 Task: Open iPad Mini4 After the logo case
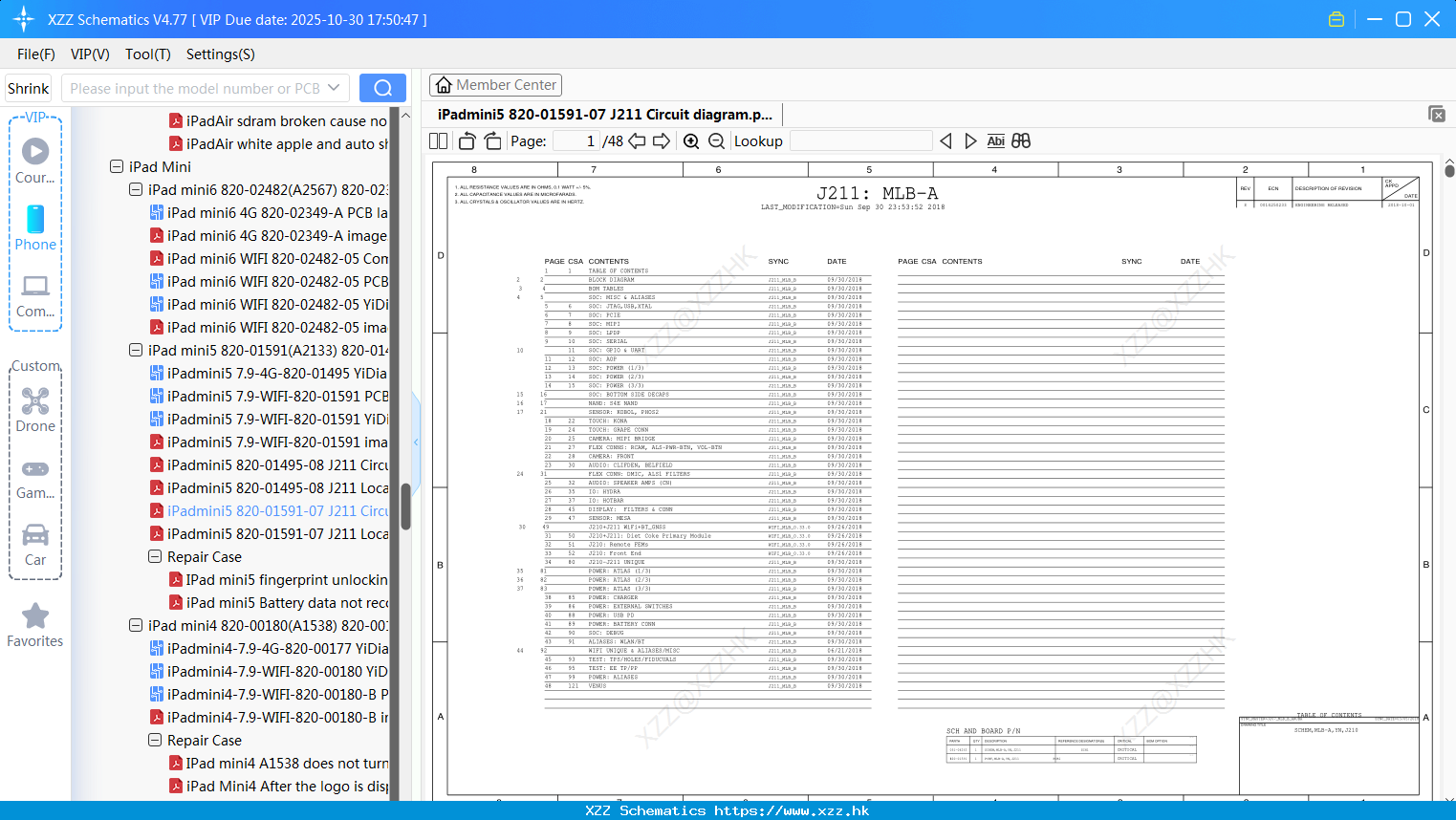(x=278, y=786)
